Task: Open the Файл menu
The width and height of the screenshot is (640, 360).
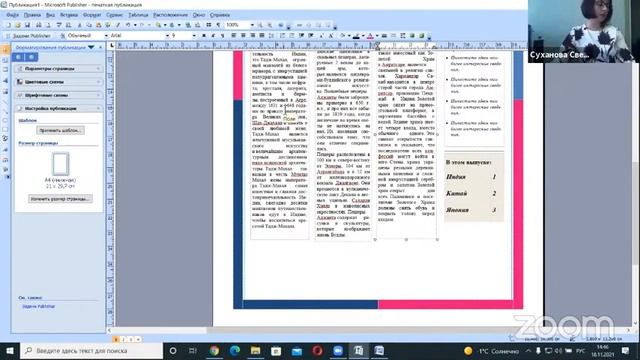Action: 13,15
